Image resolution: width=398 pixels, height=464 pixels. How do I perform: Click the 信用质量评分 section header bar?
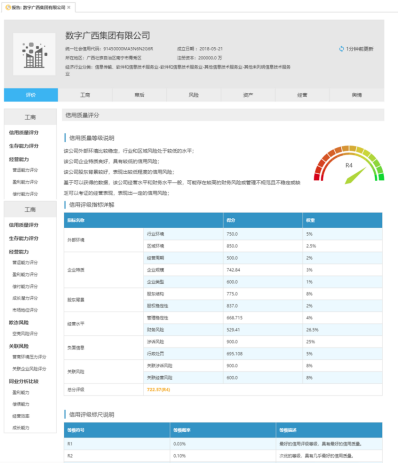tap(223, 115)
